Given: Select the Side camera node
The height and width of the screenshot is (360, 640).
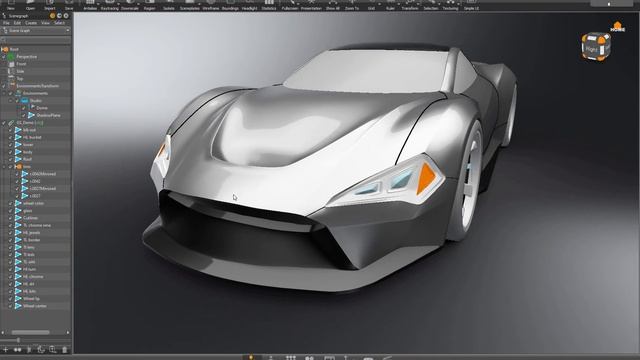Looking at the screenshot, I should [20, 71].
